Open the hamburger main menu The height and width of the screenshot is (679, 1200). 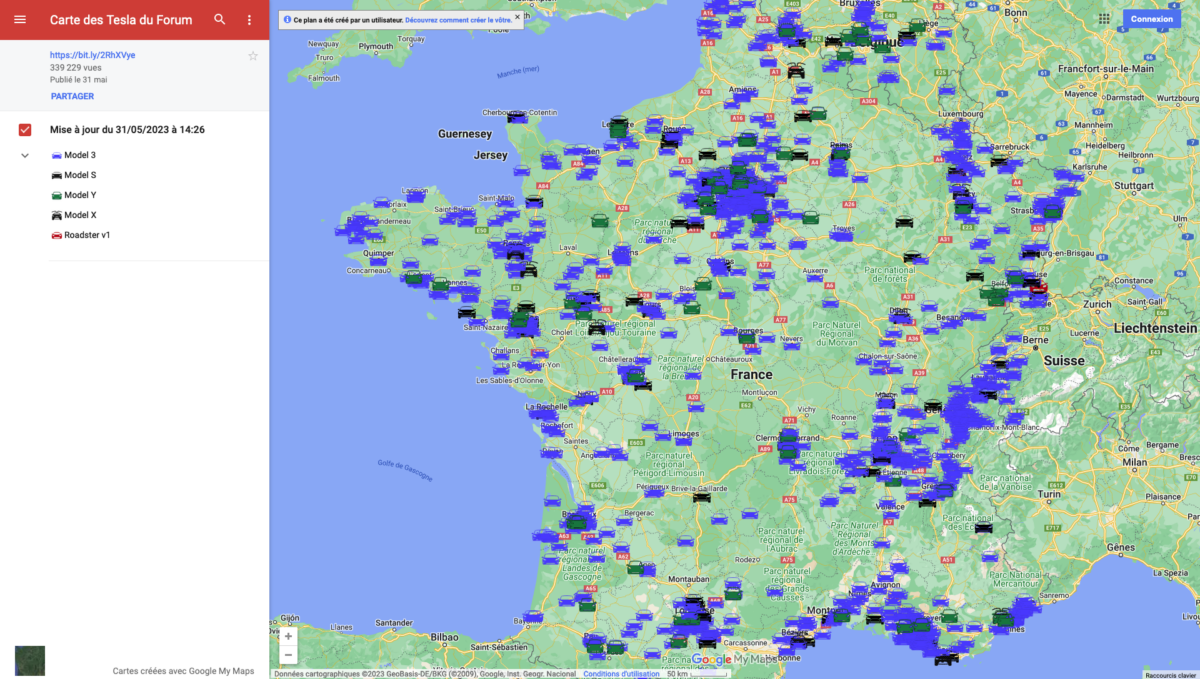coord(20,20)
